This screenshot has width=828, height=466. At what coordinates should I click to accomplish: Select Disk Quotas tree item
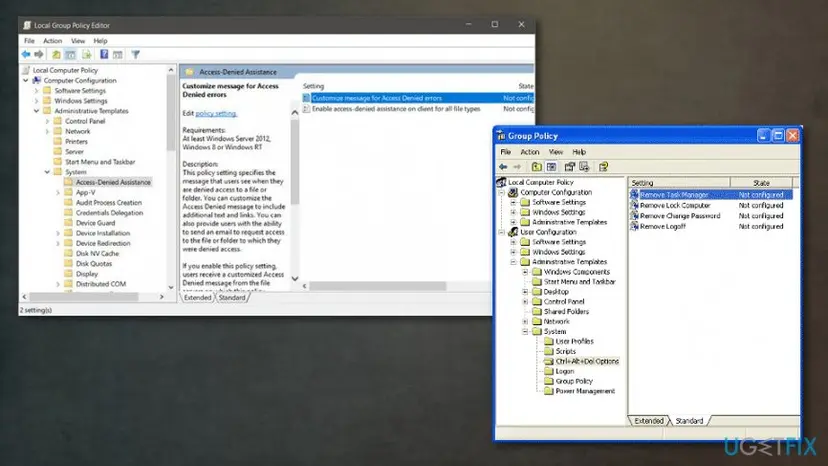93,263
